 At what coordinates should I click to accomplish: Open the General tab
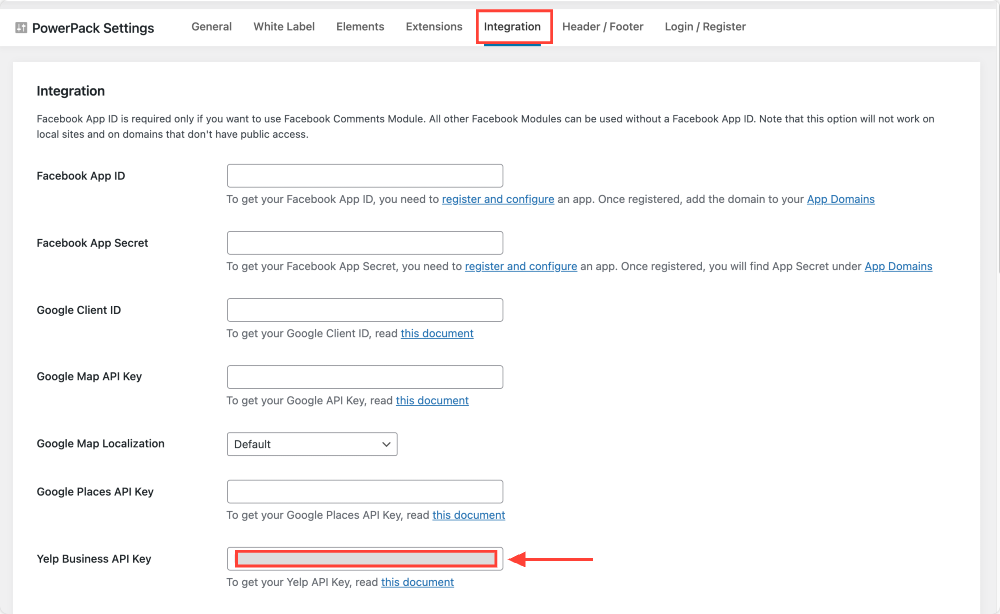[x=211, y=27]
